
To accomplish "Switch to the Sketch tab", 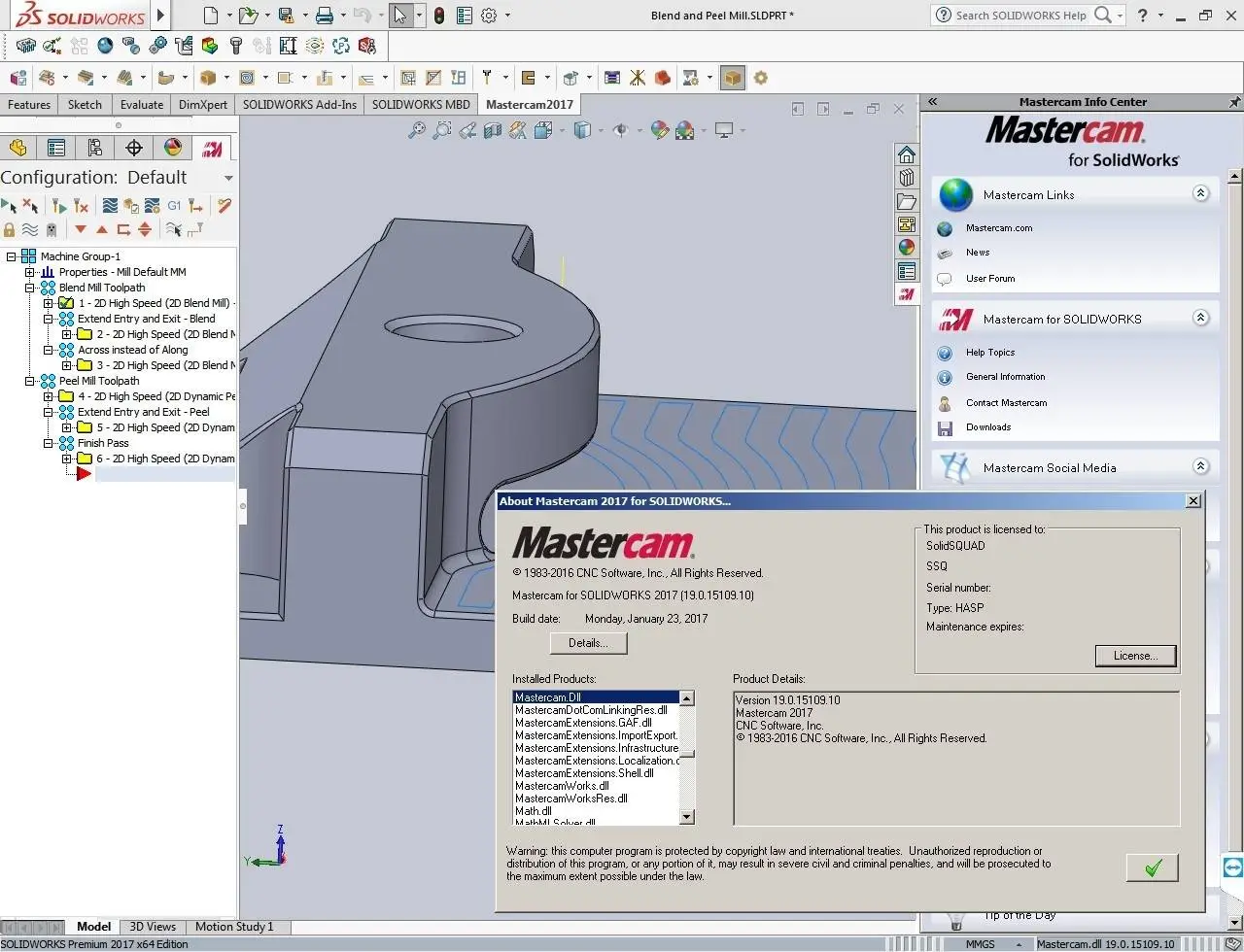I will coord(85,105).
